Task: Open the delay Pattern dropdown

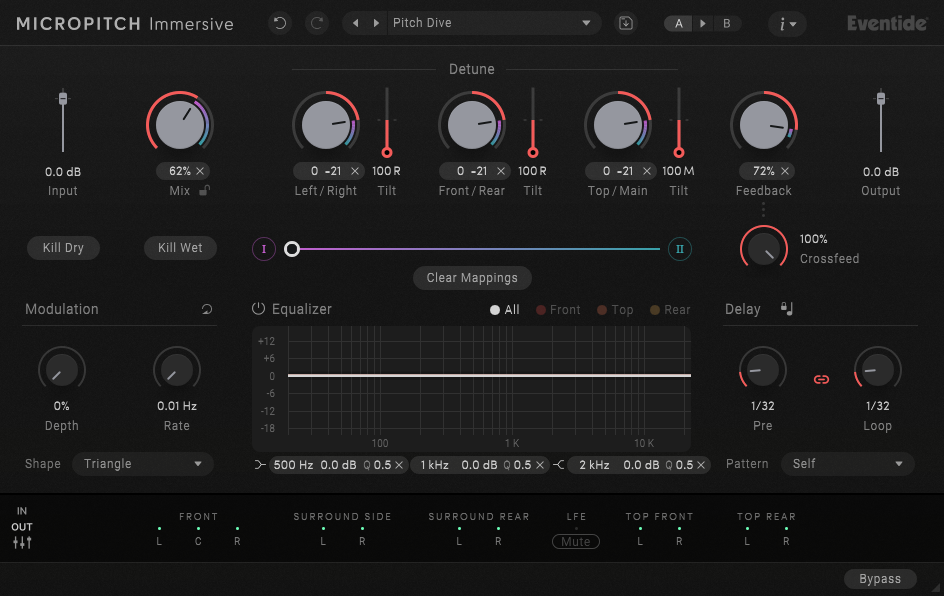Action: point(848,464)
